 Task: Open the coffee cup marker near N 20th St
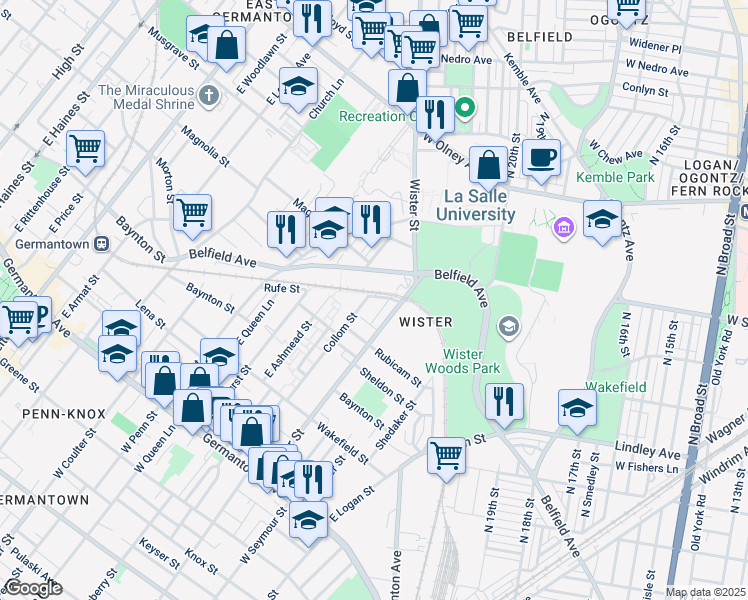541,158
